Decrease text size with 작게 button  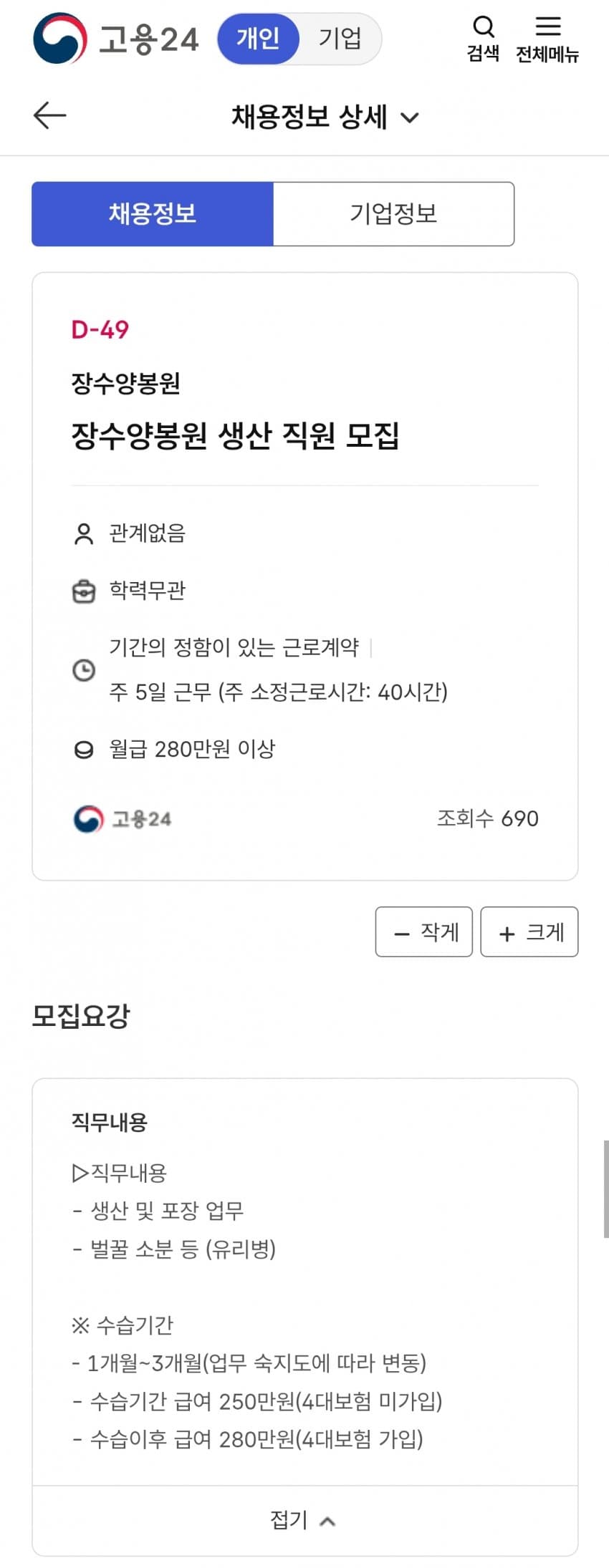click(424, 931)
